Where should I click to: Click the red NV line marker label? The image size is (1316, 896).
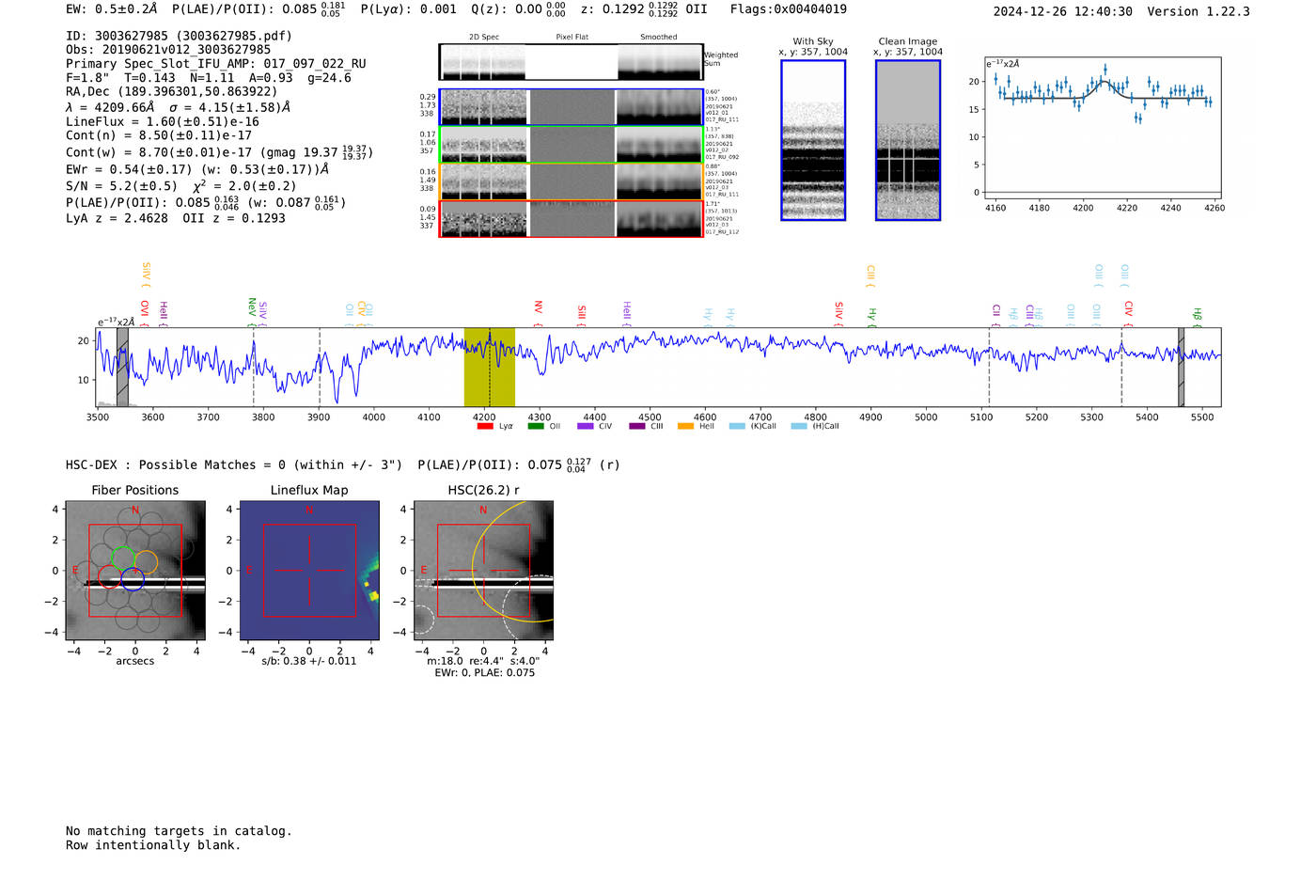tap(539, 313)
